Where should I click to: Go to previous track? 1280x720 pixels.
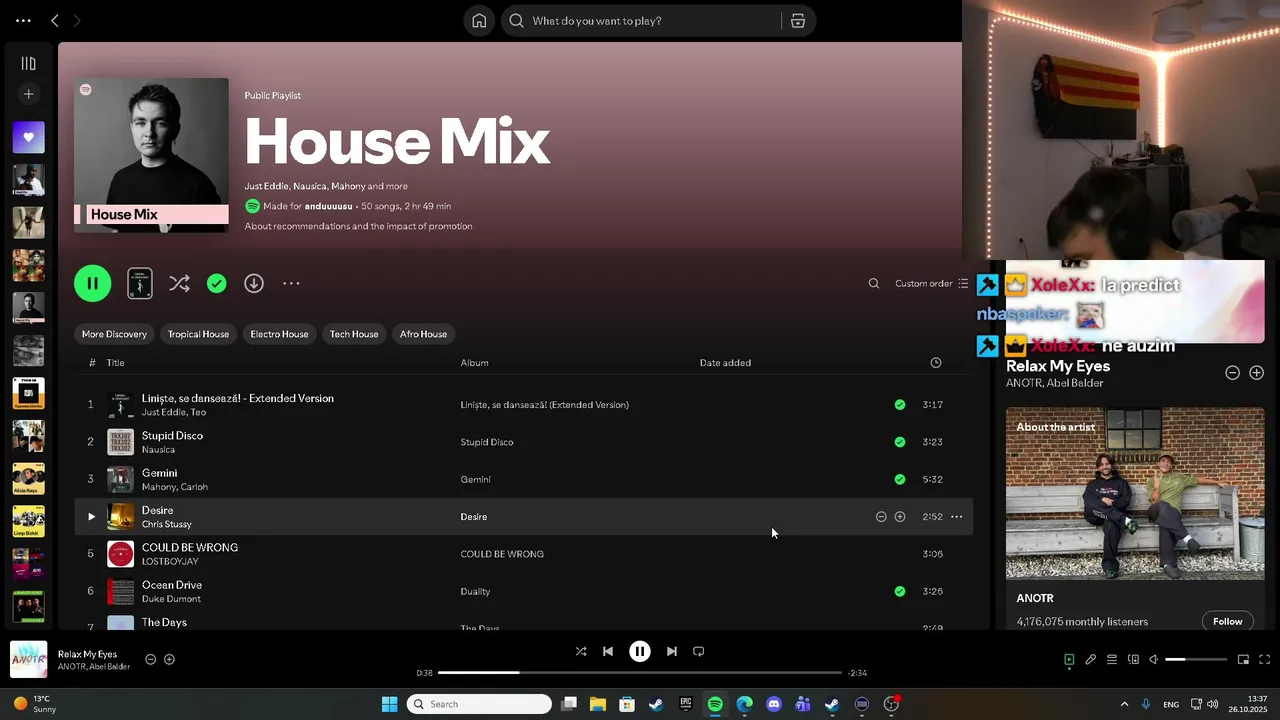608,651
